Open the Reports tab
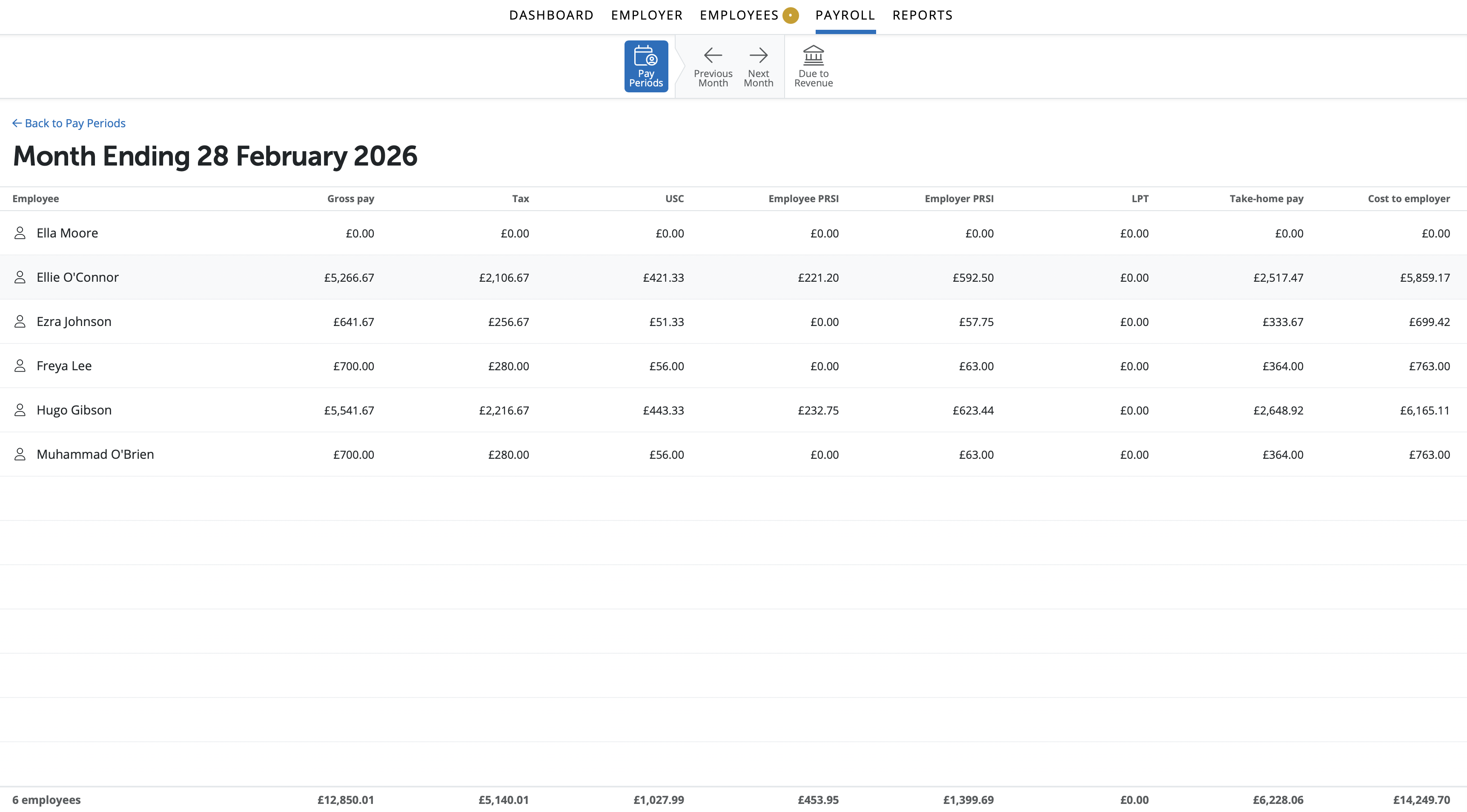Viewport: 1467px width, 812px height. click(x=922, y=15)
